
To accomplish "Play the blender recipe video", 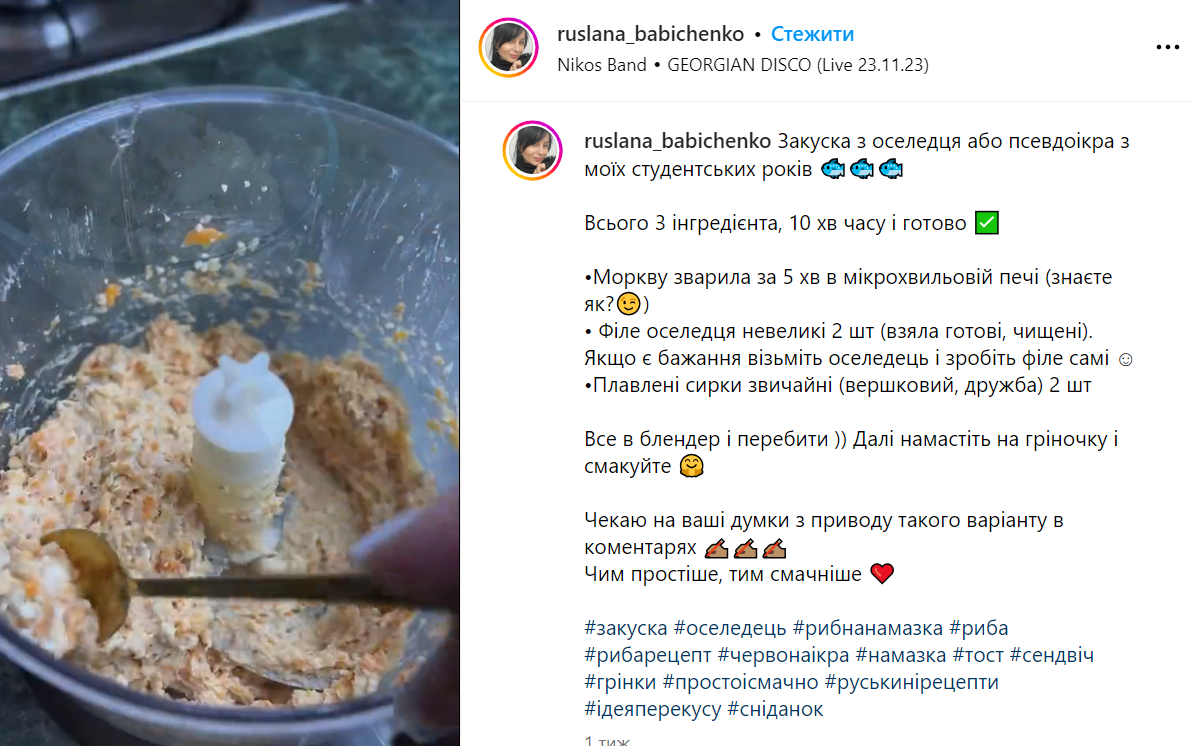I will click(230, 373).
